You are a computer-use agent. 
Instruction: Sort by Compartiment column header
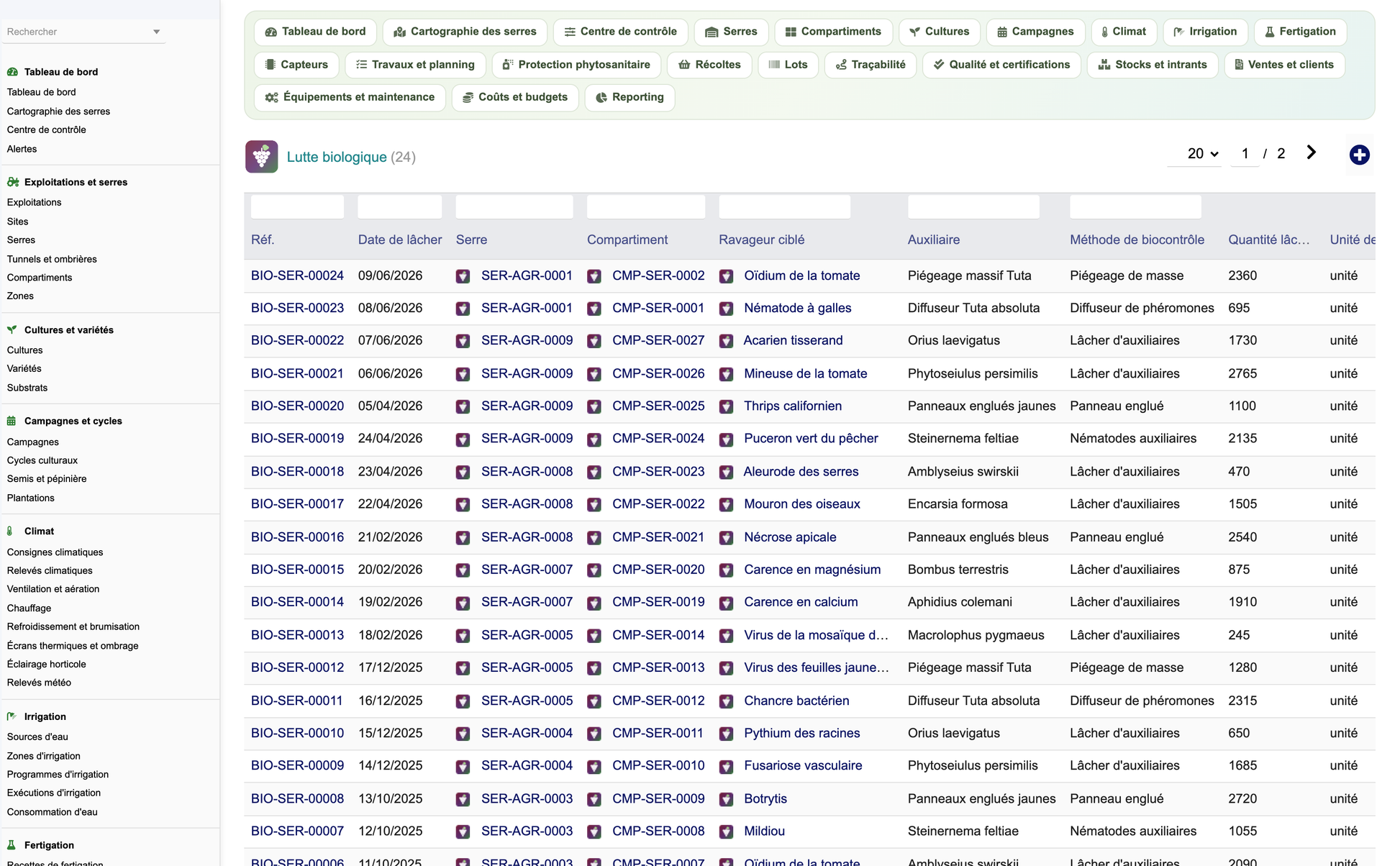pos(627,240)
